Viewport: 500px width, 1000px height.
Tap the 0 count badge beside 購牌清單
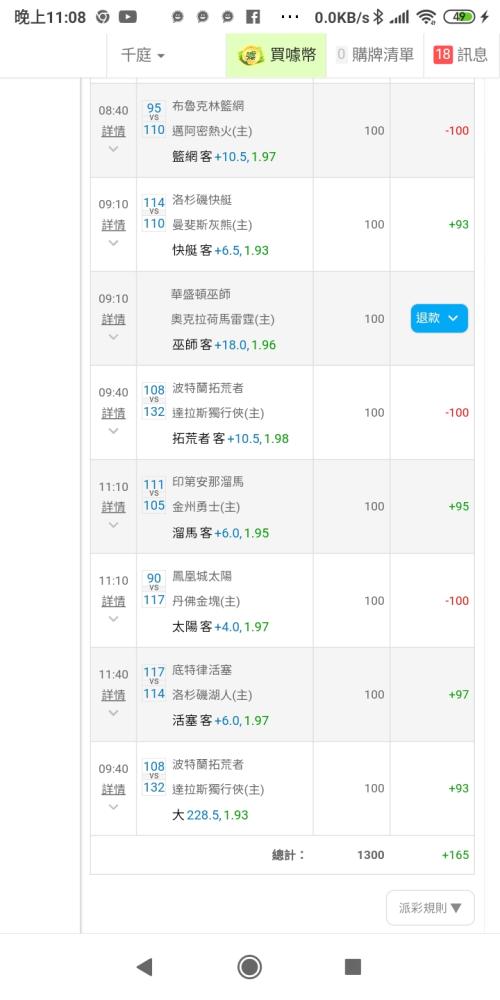click(x=341, y=55)
